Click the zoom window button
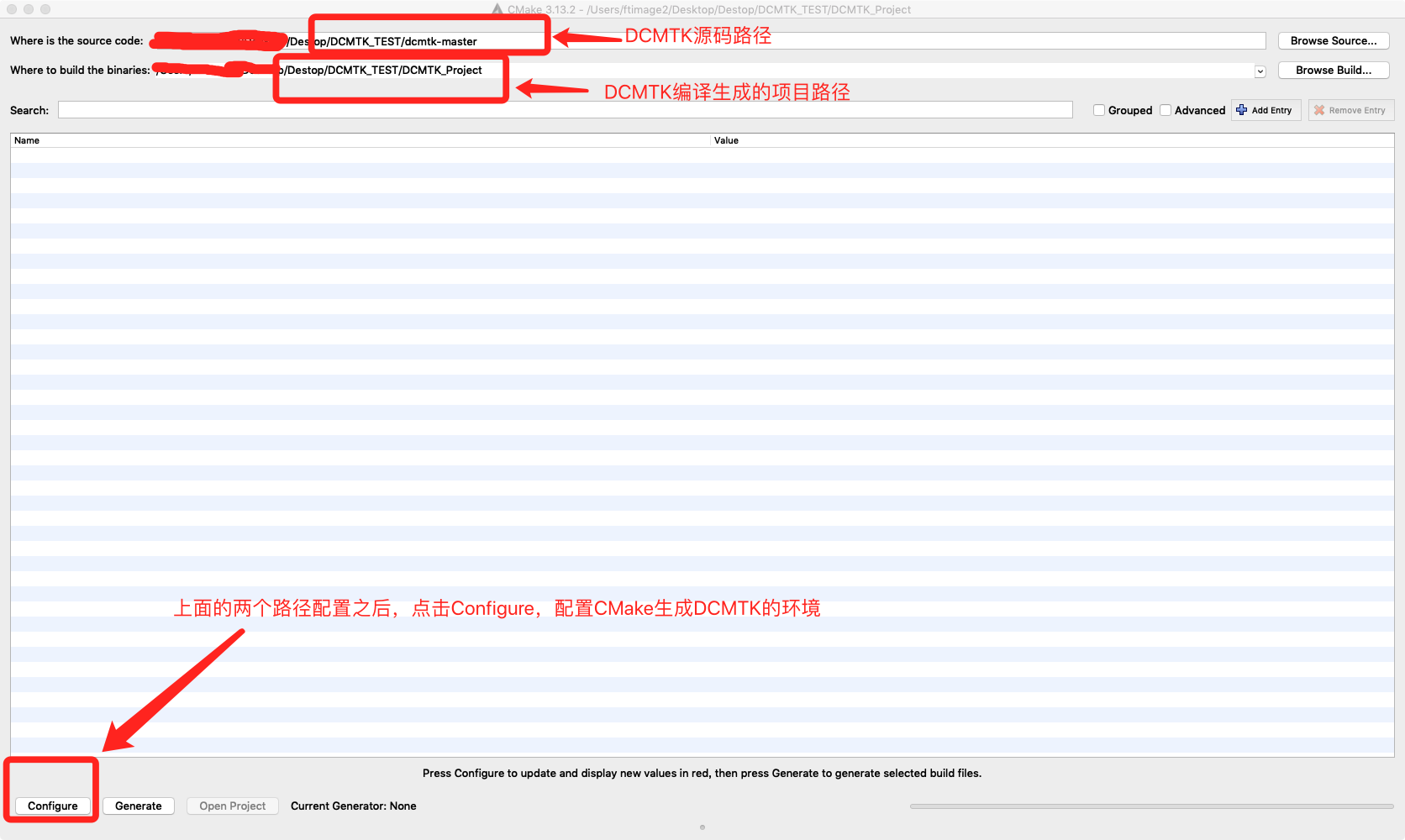 (x=45, y=9)
